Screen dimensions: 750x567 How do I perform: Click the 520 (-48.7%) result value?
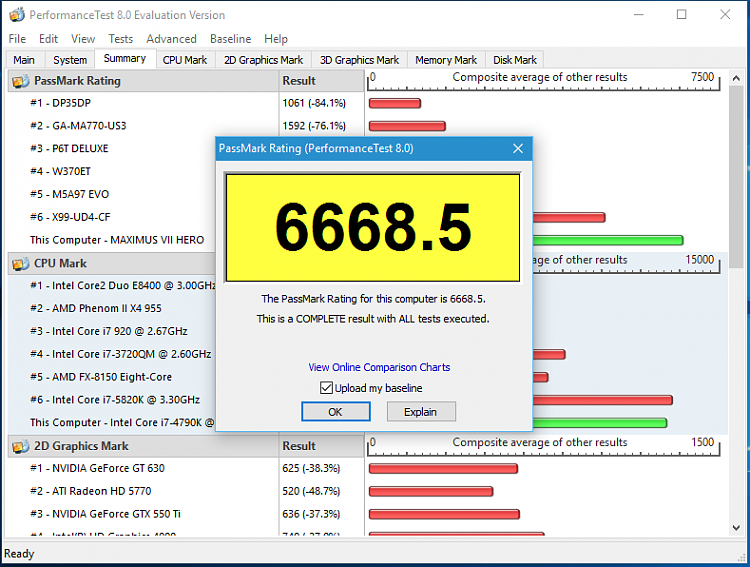(x=311, y=491)
